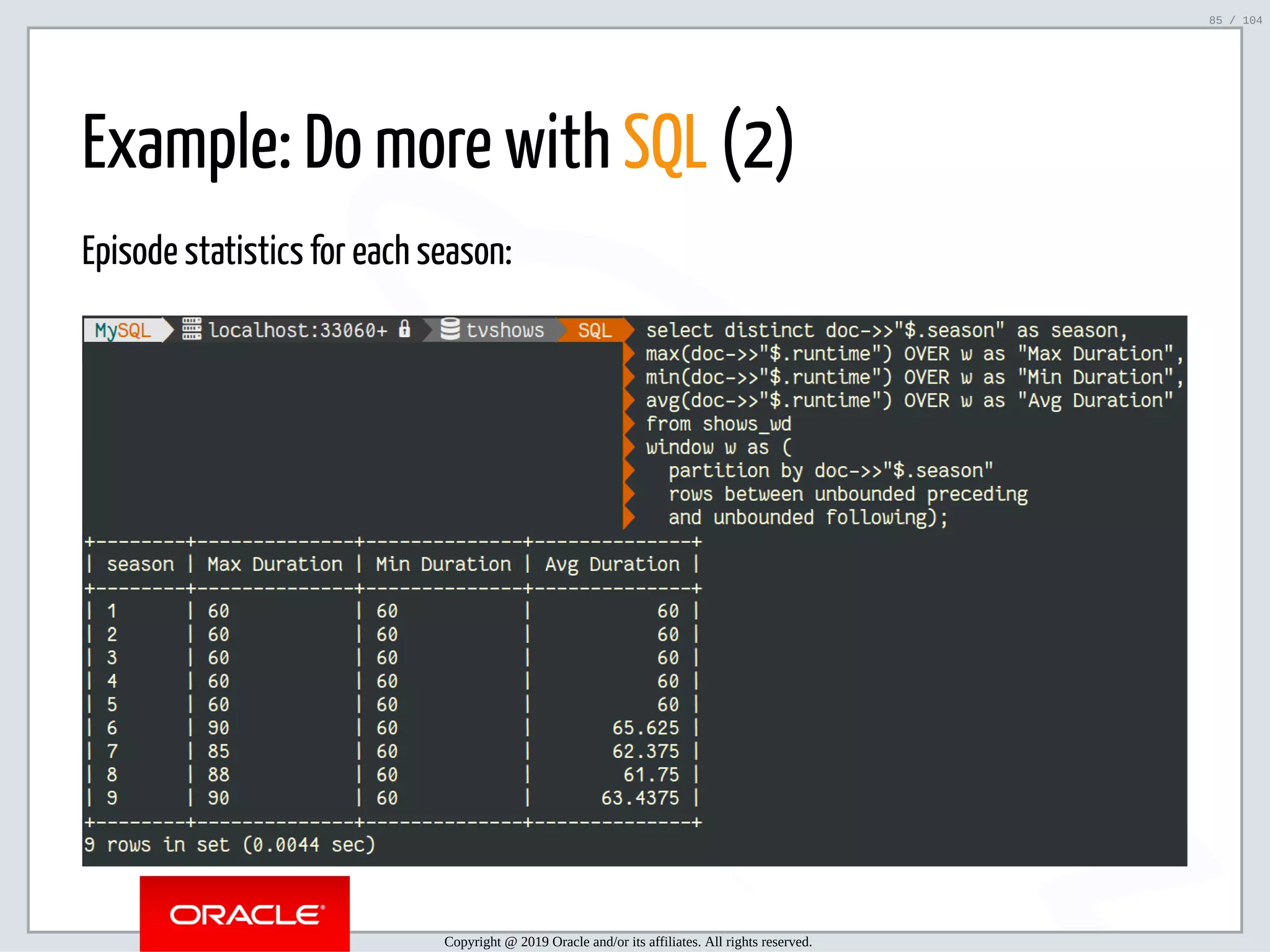Click the 63.4375 average in season 9

[x=640, y=798]
